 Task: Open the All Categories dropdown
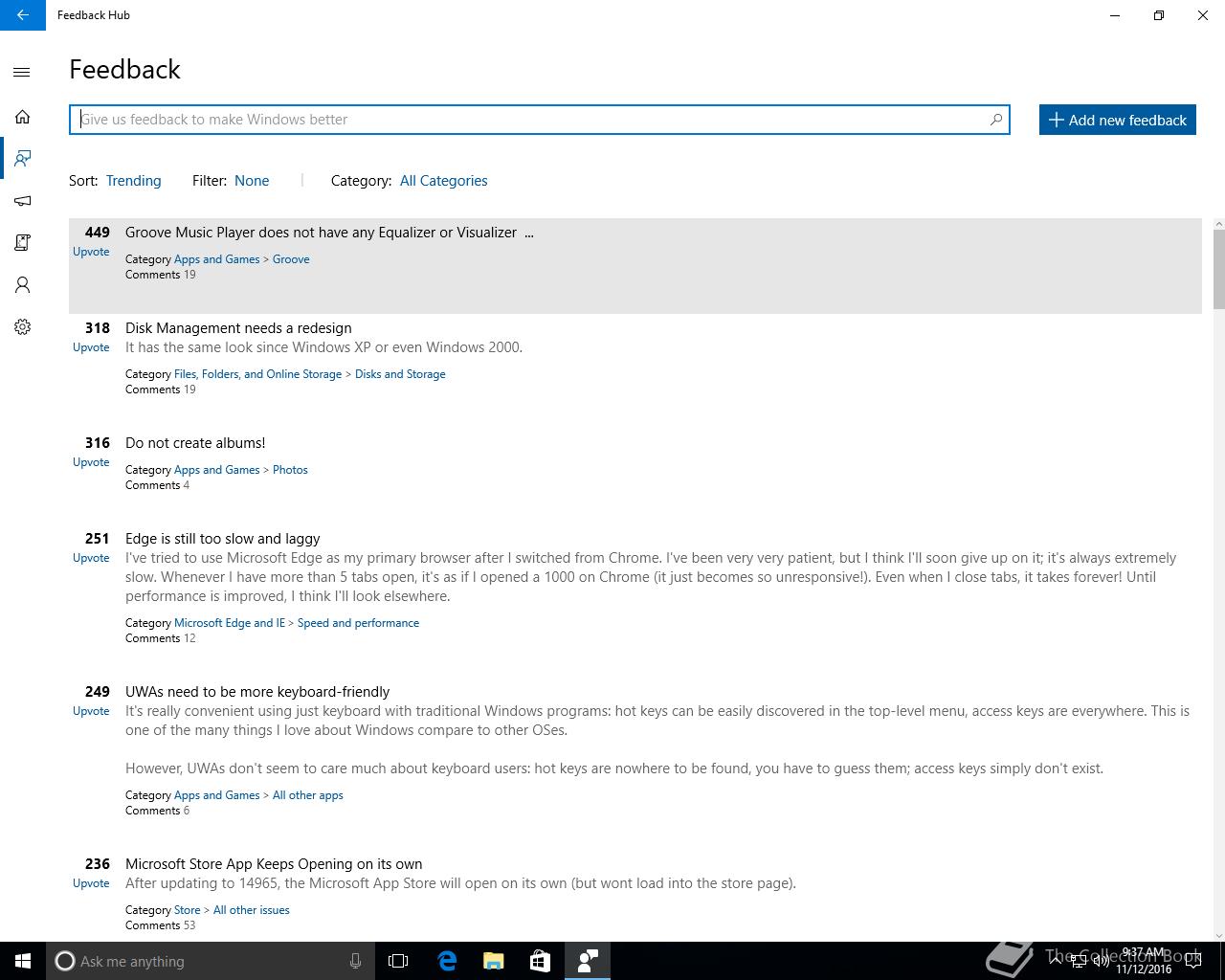[x=443, y=181]
